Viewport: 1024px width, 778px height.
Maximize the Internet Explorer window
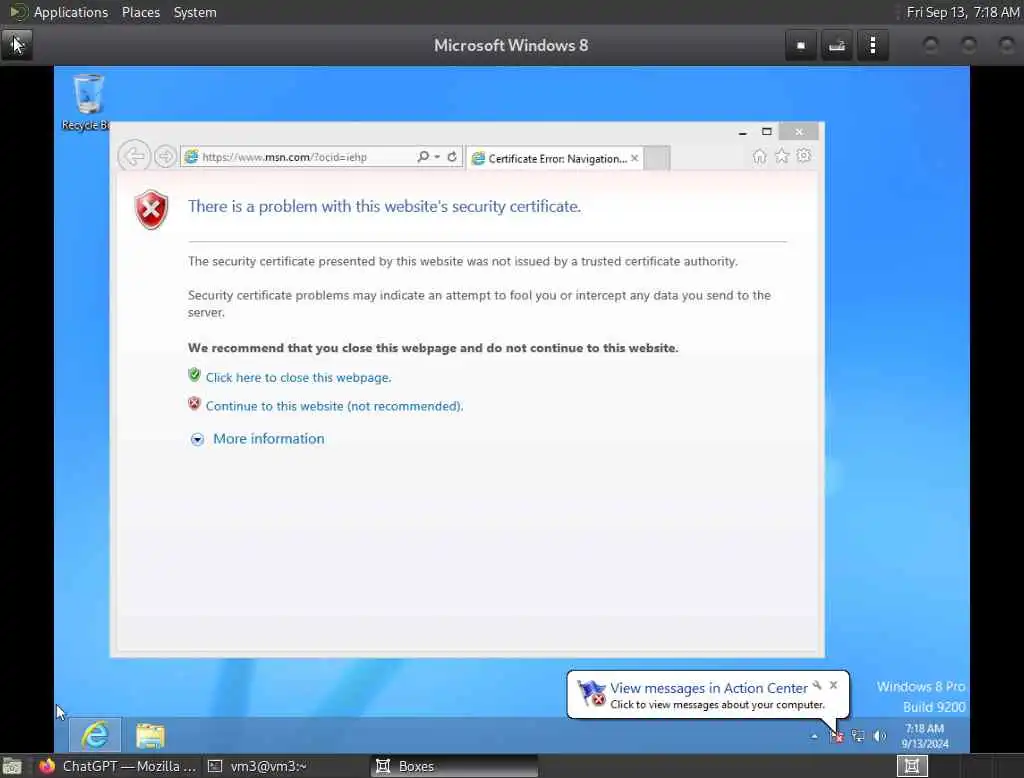click(x=767, y=132)
